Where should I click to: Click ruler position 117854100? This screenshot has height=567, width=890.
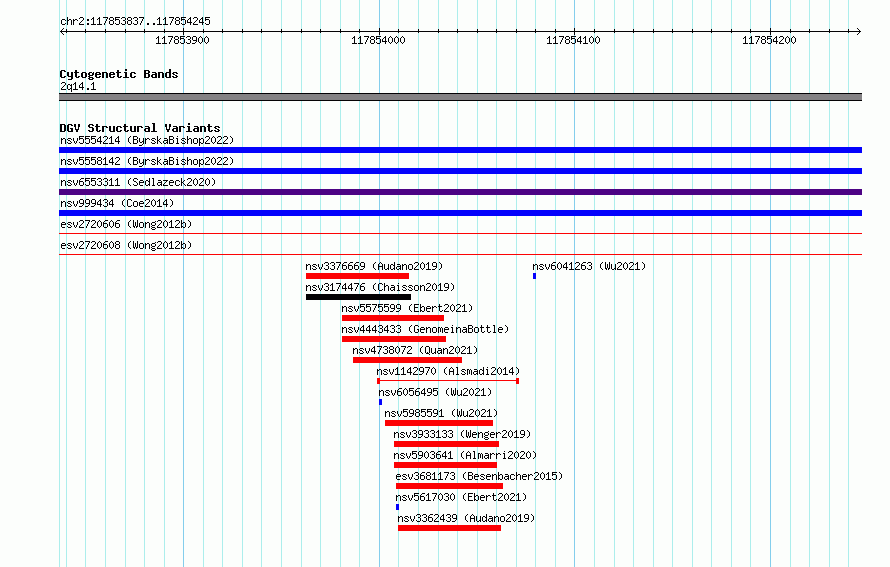pyautogui.click(x=573, y=40)
